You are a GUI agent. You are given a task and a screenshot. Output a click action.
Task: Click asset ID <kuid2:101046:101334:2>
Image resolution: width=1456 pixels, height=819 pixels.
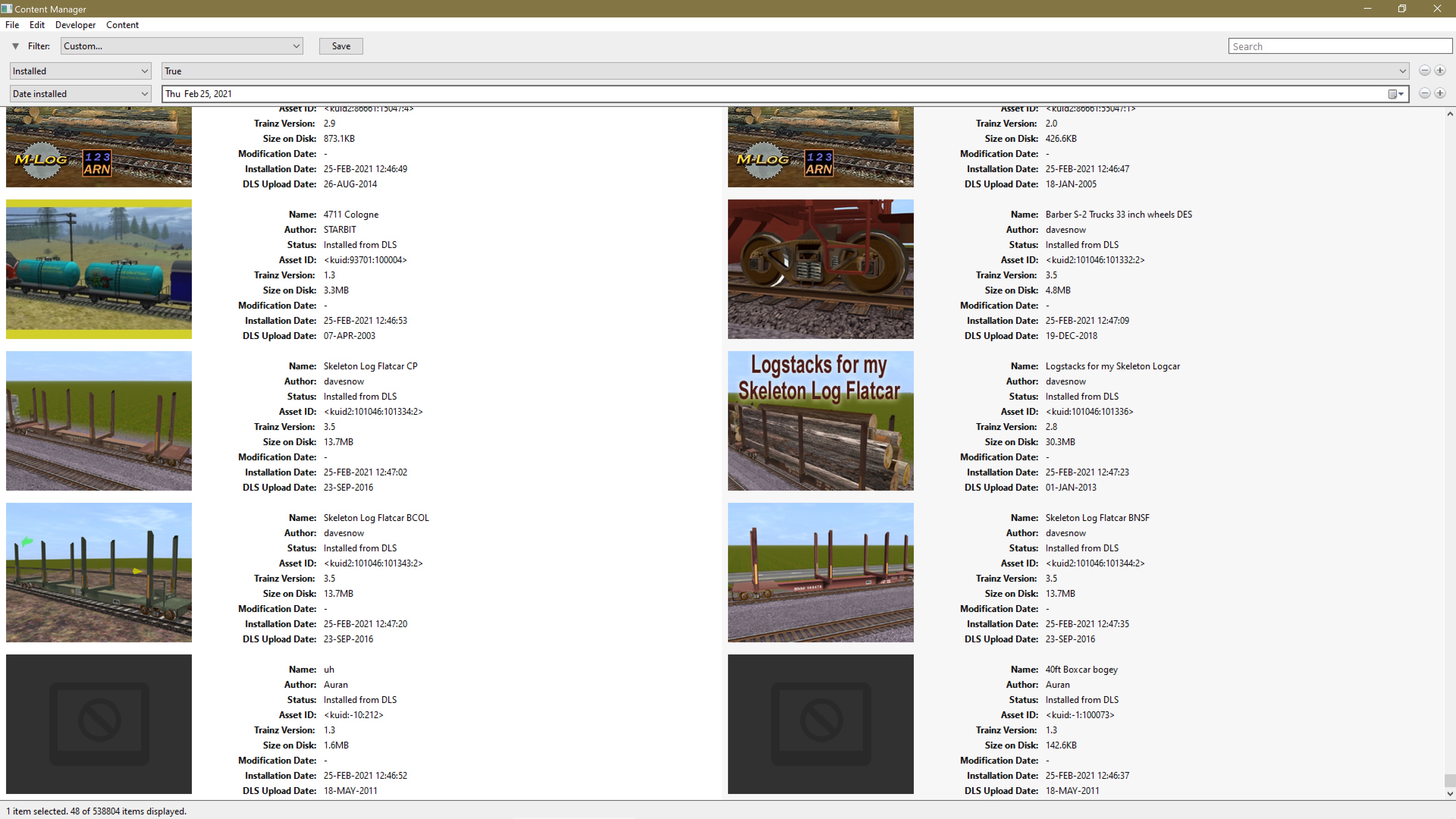pyautogui.click(x=373, y=412)
